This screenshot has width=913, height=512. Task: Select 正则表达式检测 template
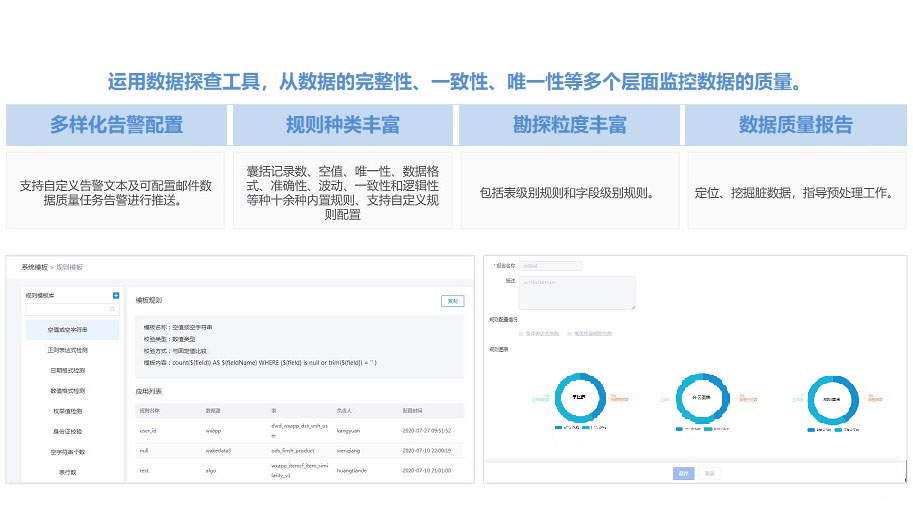[68, 350]
